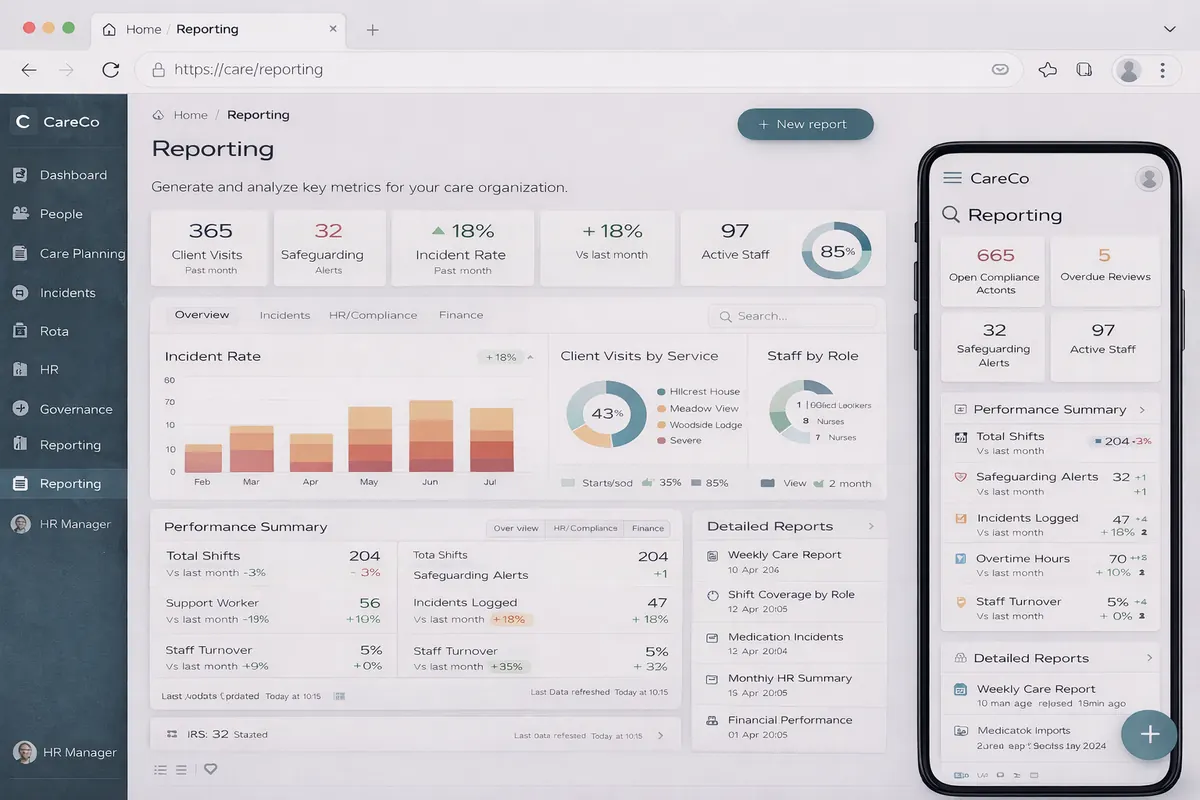Screen dimensions: 1200x800
Task: Toggle the heart favorite icon at bottom
Action: pos(210,769)
